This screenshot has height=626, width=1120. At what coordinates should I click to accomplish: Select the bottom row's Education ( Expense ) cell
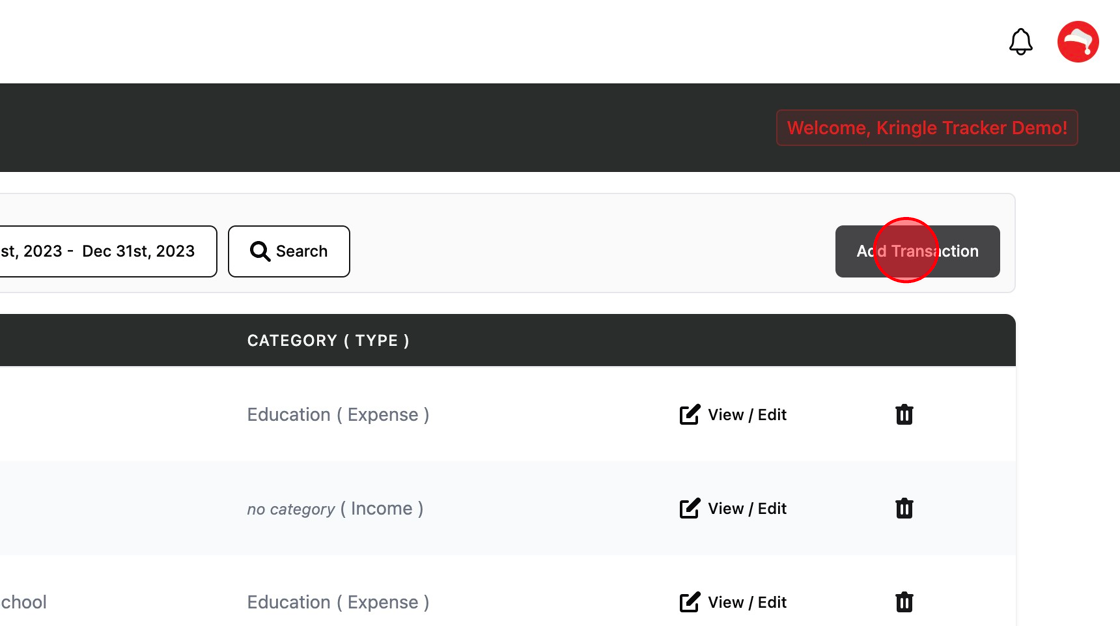click(x=338, y=602)
